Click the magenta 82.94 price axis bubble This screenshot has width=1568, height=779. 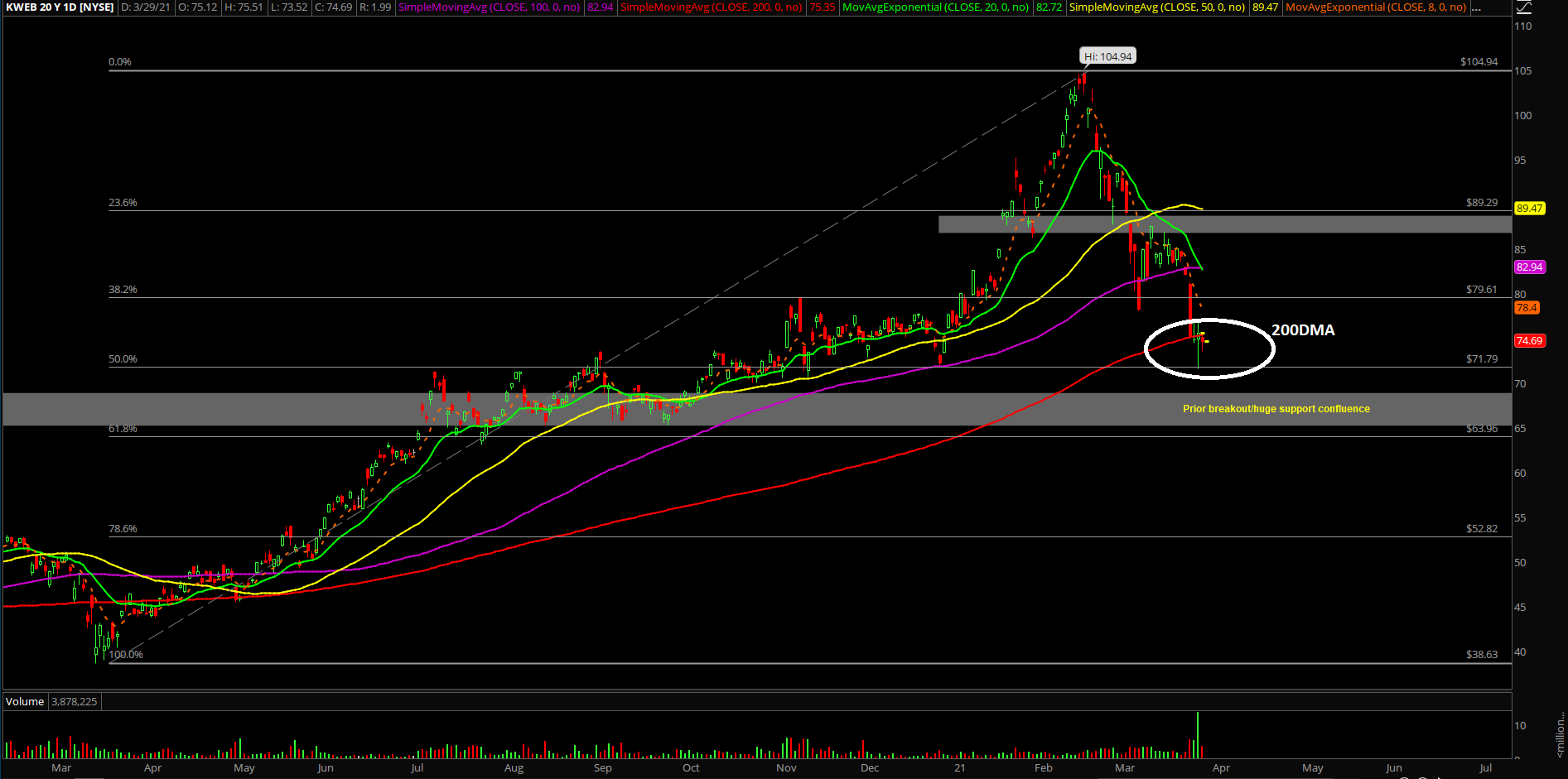(x=1530, y=267)
